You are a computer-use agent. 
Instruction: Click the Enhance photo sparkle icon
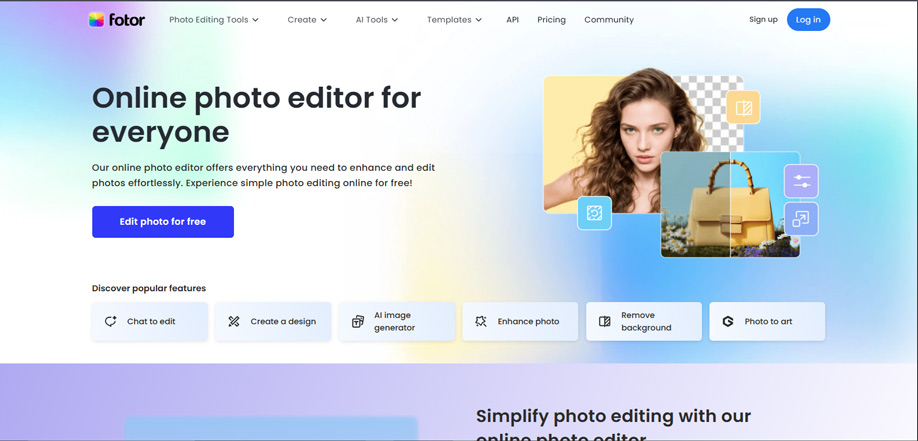pyautogui.click(x=481, y=321)
